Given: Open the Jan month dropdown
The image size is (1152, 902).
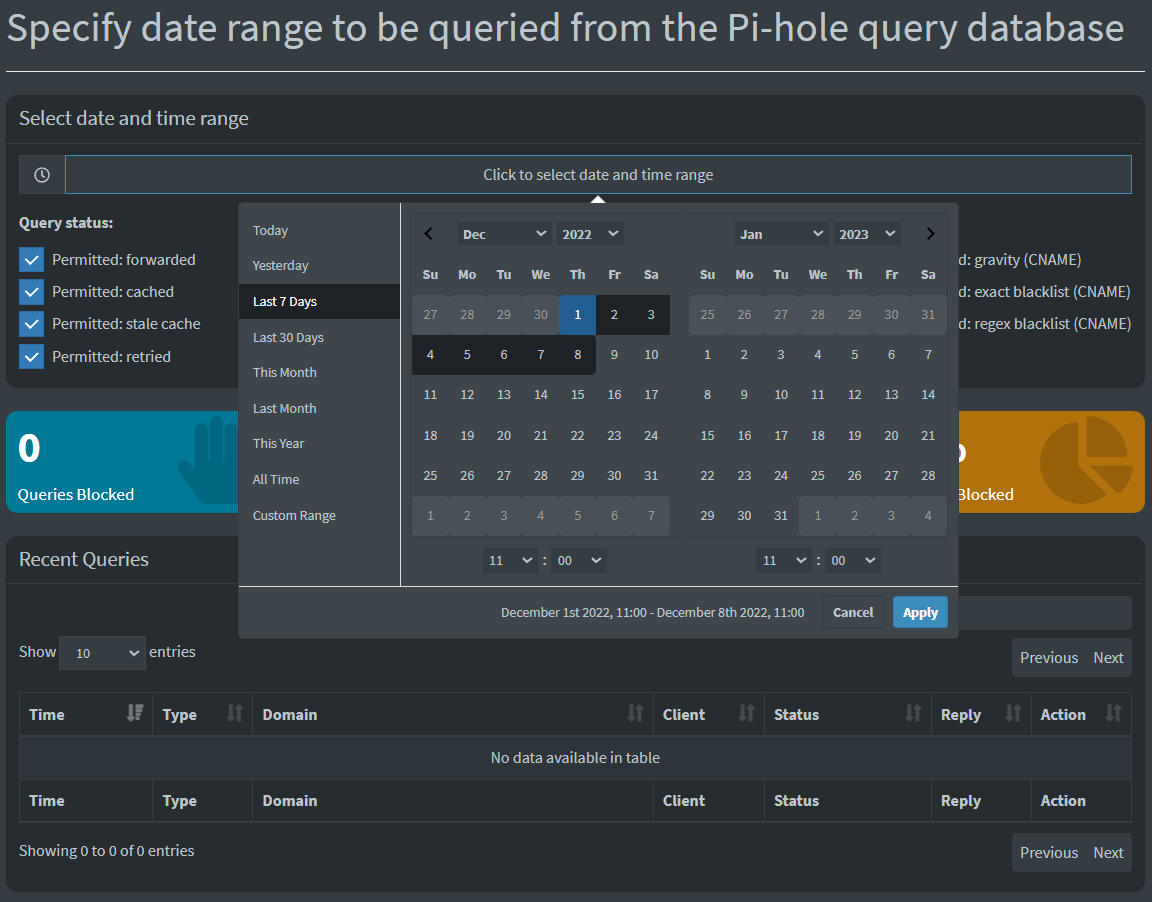Looking at the screenshot, I should (781, 234).
